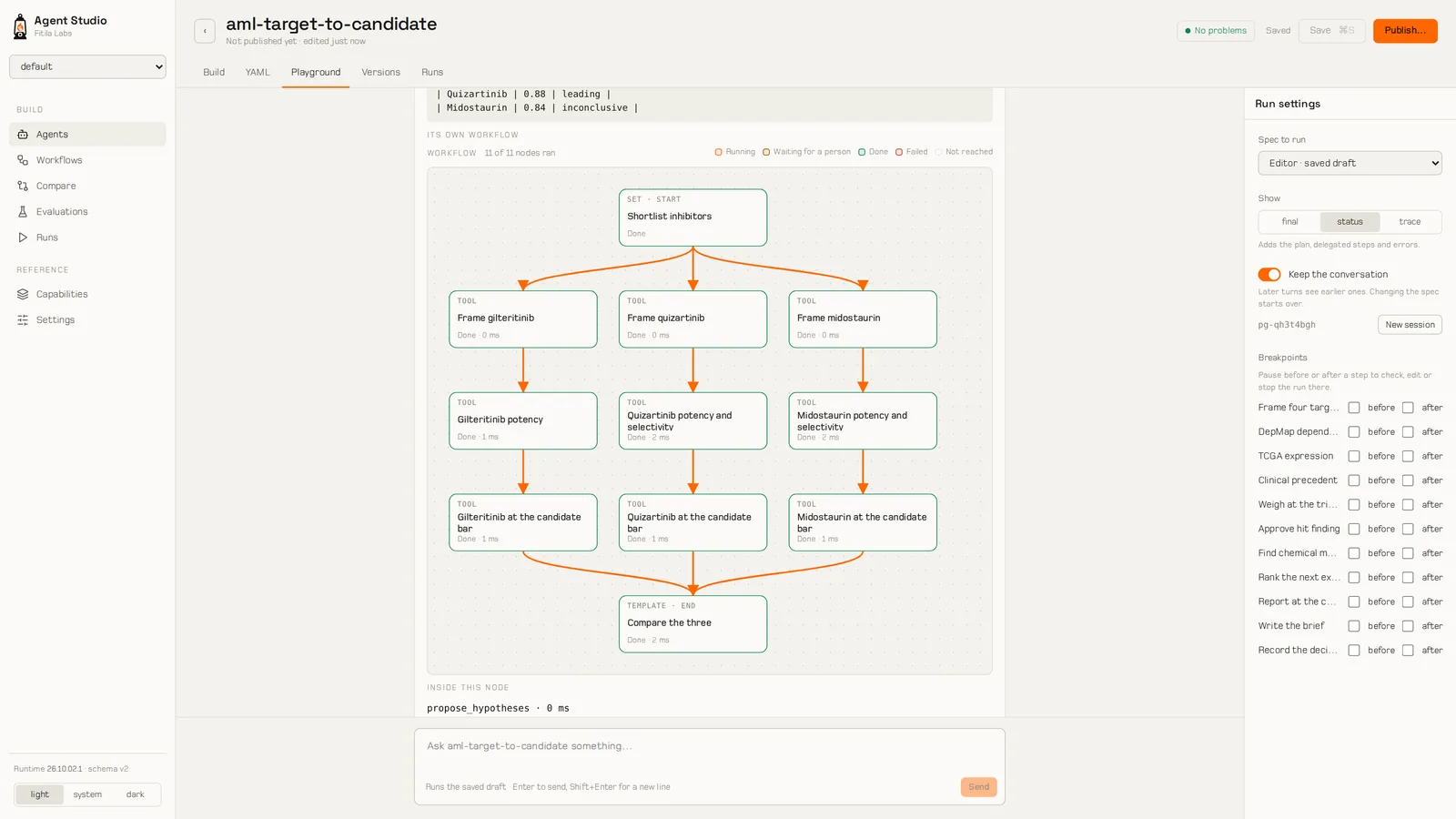The width and height of the screenshot is (1456, 819).
Task: Click the Running legend marker
Action: click(719, 152)
